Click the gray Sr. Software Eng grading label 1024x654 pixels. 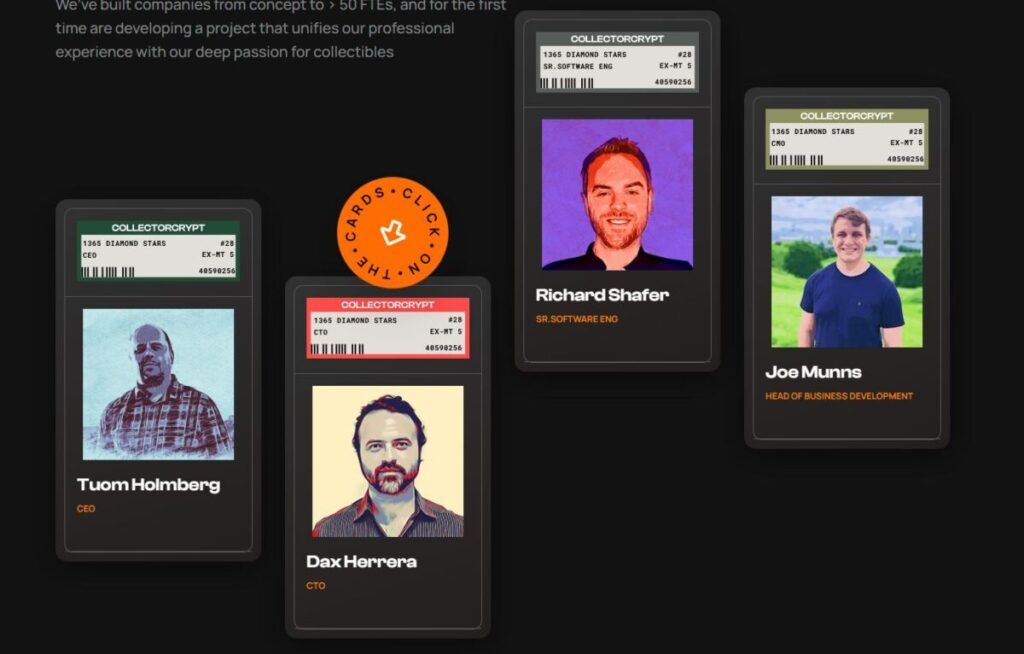pos(617,62)
